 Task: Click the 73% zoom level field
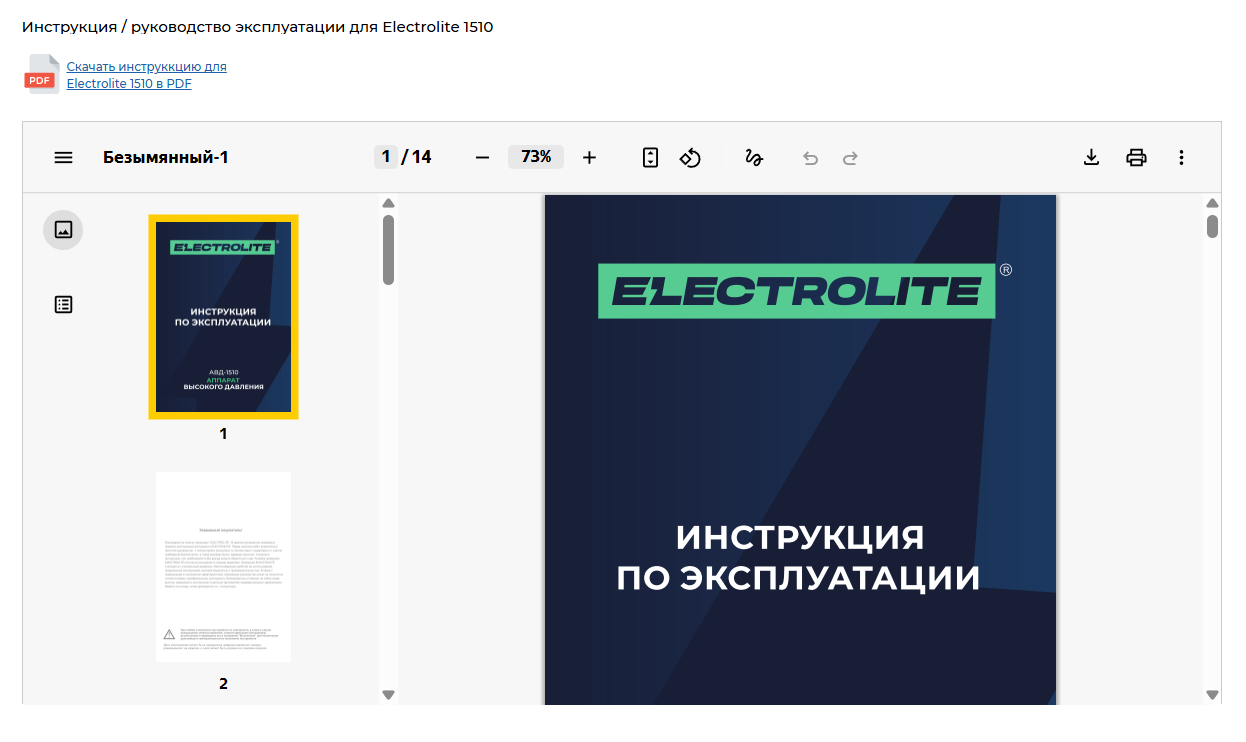click(536, 157)
